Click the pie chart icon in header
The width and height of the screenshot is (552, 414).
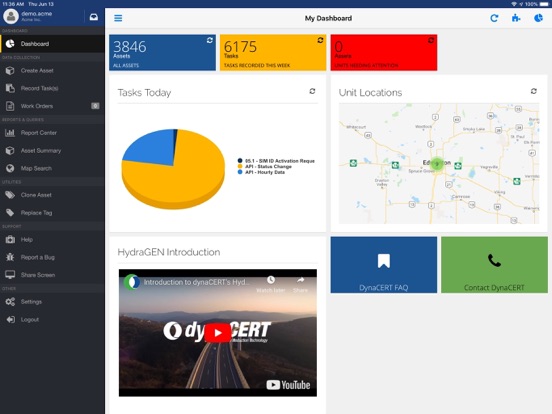(538, 18)
